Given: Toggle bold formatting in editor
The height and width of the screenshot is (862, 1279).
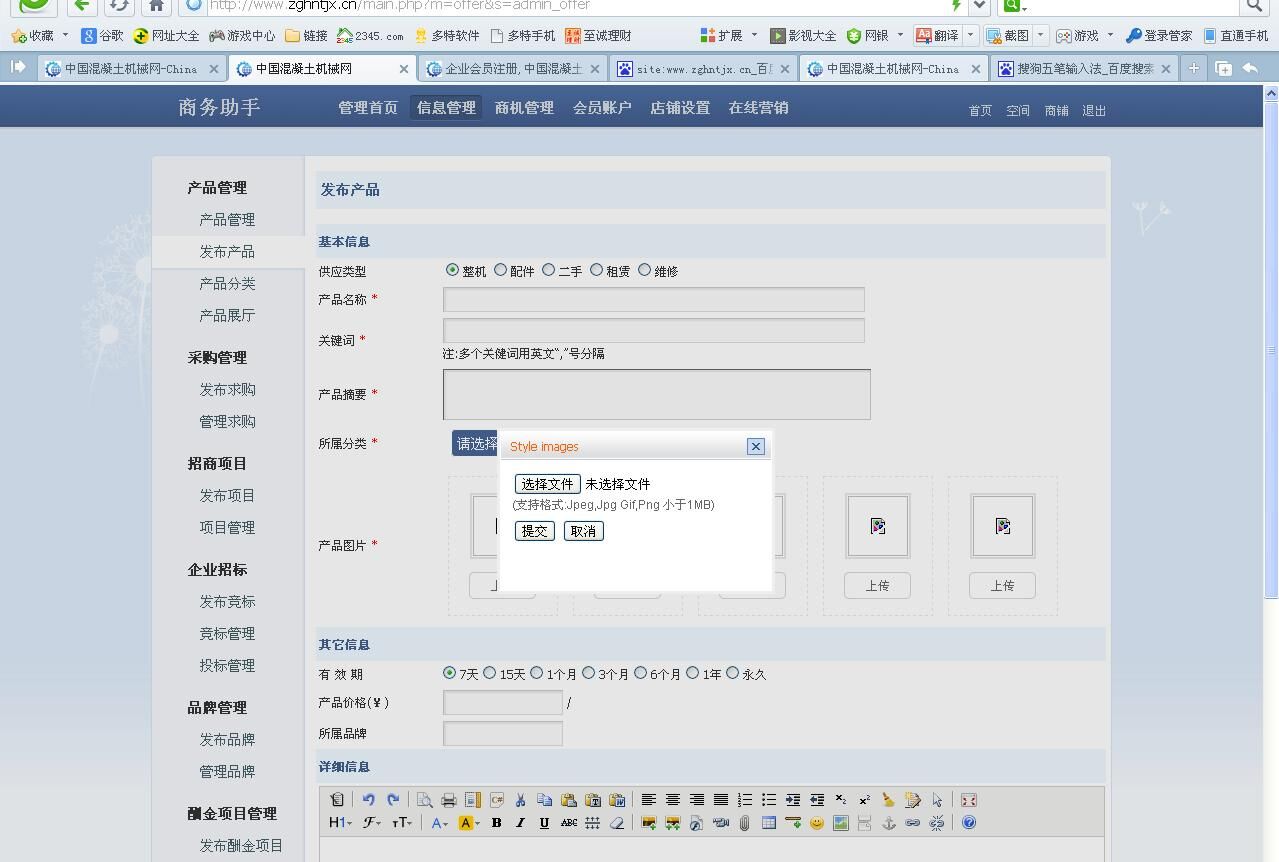Looking at the screenshot, I should (x=496, y=823).
